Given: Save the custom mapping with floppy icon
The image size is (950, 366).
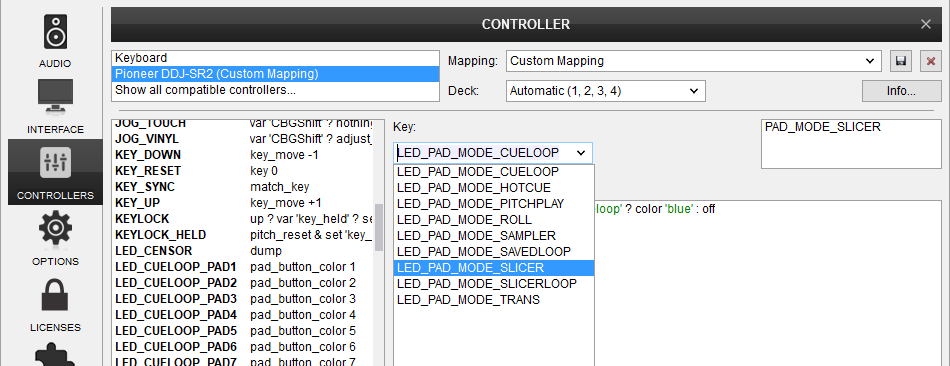Looking at the screenshot, I should (900, 61).
